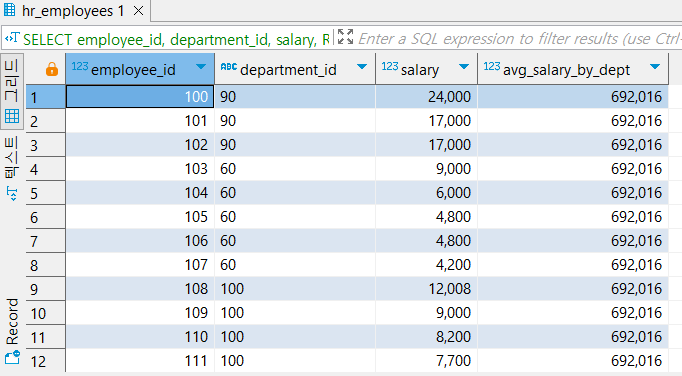Click the avg_salary_by_dept numeric type icon
Screen dimensions: 682x376
click(492, 66)
